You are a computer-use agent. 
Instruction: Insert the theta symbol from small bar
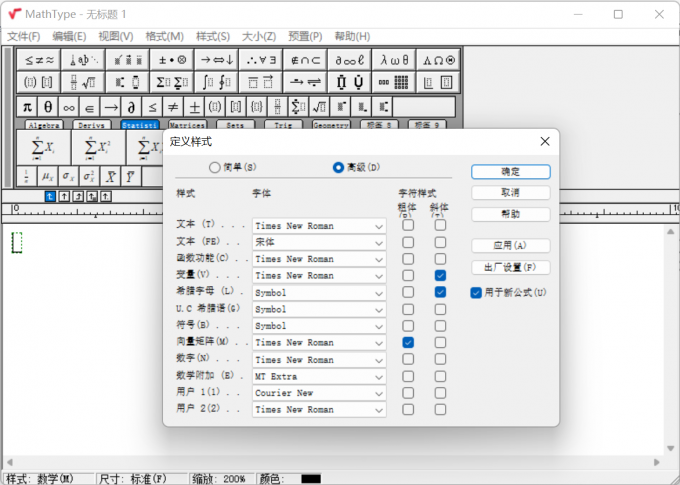(48, 107)
